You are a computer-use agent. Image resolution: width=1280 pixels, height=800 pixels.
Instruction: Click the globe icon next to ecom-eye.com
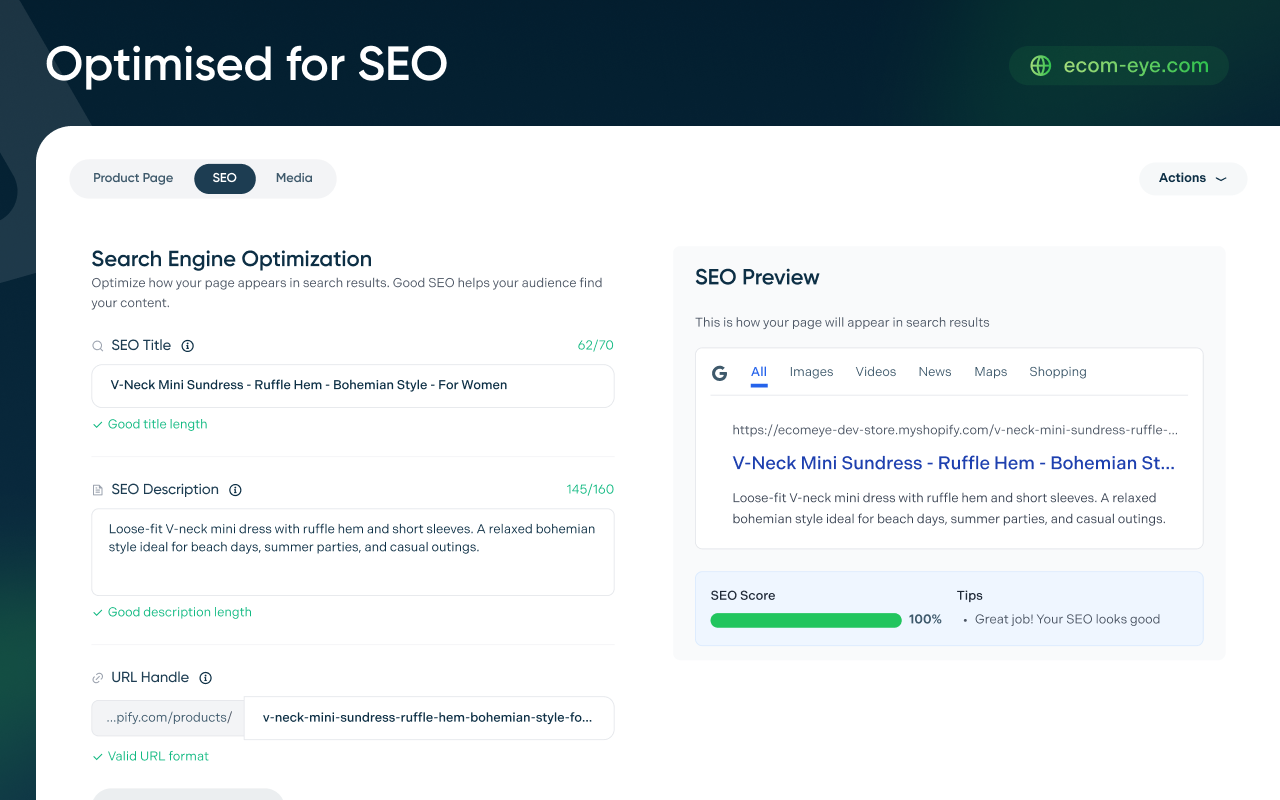(x=1041, y=66)
